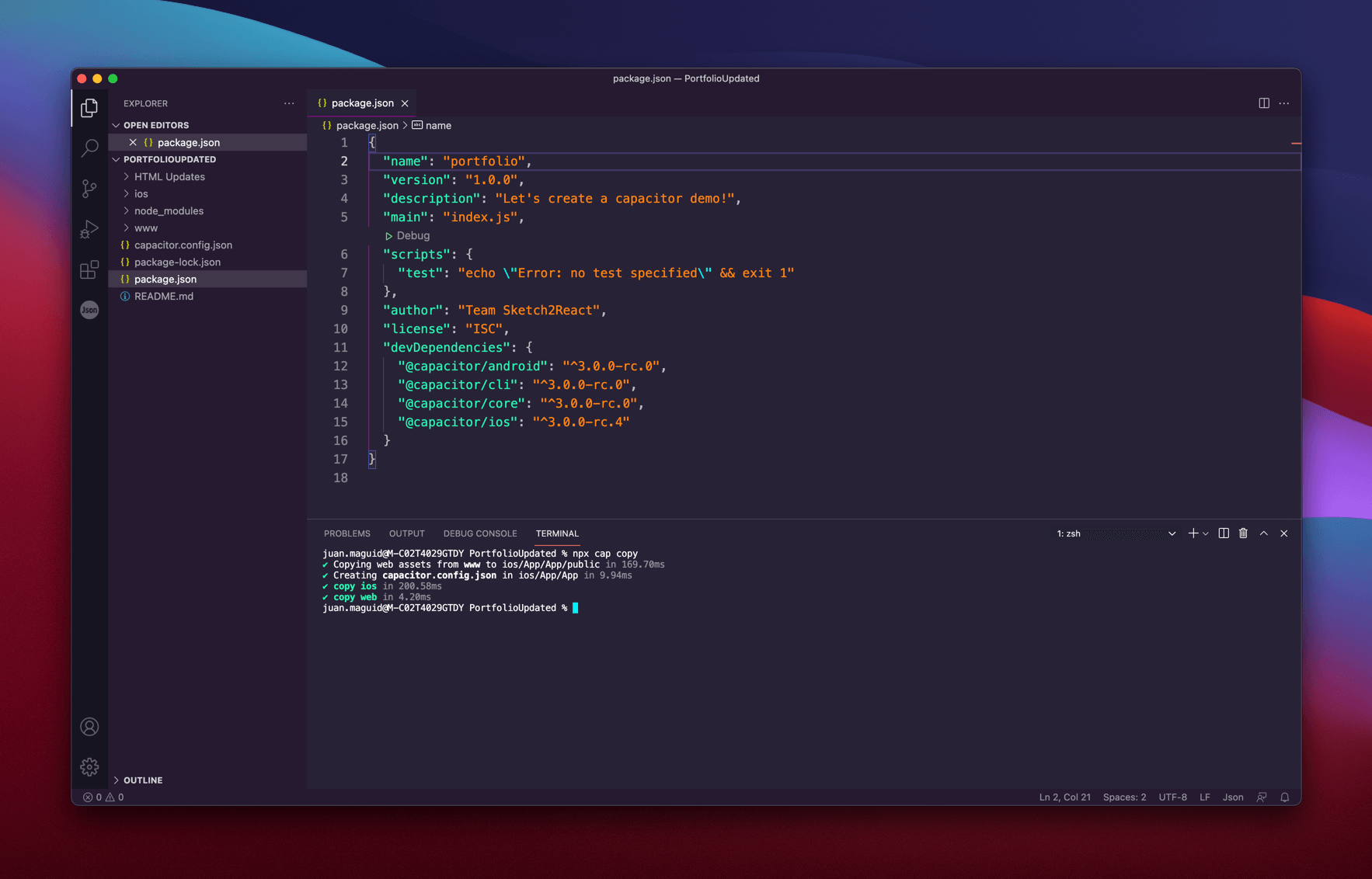Switch to the Output tab

pos(406,533)
